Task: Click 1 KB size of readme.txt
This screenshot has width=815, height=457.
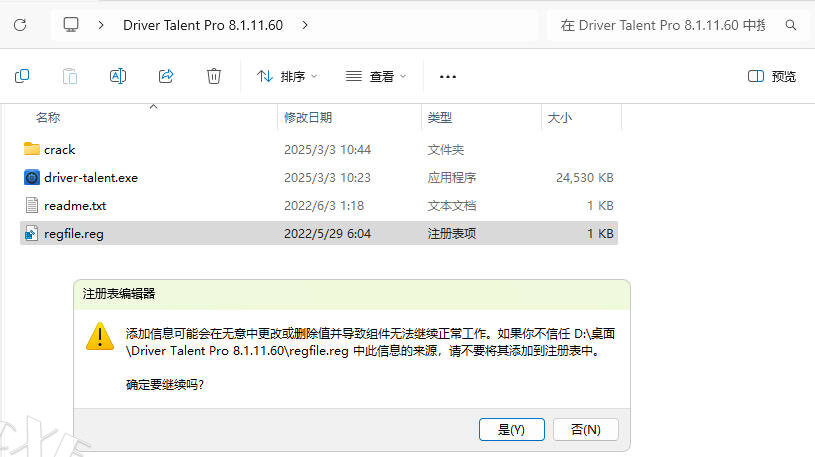Action: [600, 206]
